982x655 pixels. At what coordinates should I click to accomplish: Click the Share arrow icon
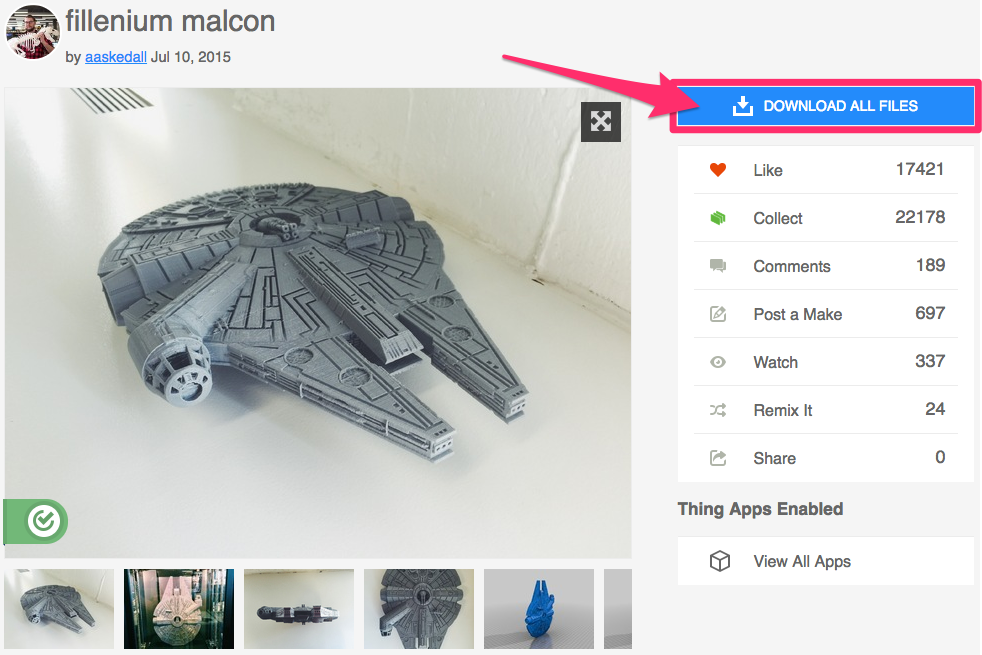[x=717, y=458]
